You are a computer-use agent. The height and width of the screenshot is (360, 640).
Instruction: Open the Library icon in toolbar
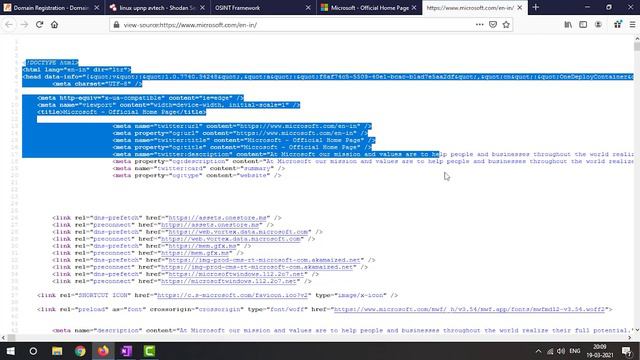(568, 24)
